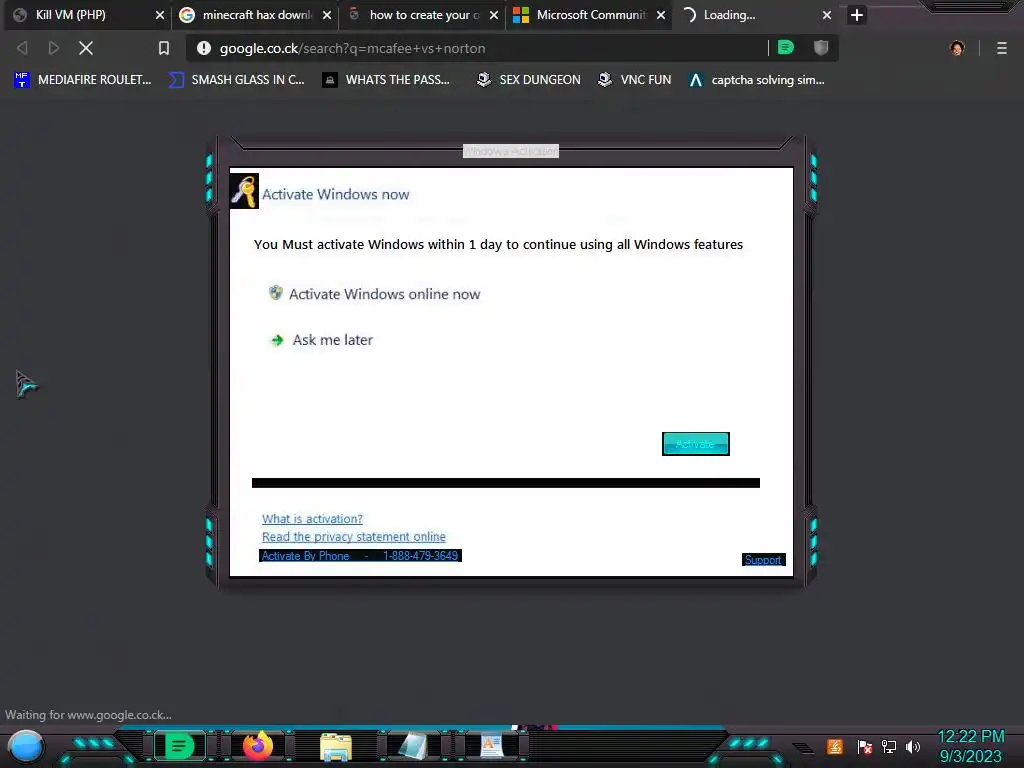Open the What is activation? link
1024x768 pixels.
[312, 519]
